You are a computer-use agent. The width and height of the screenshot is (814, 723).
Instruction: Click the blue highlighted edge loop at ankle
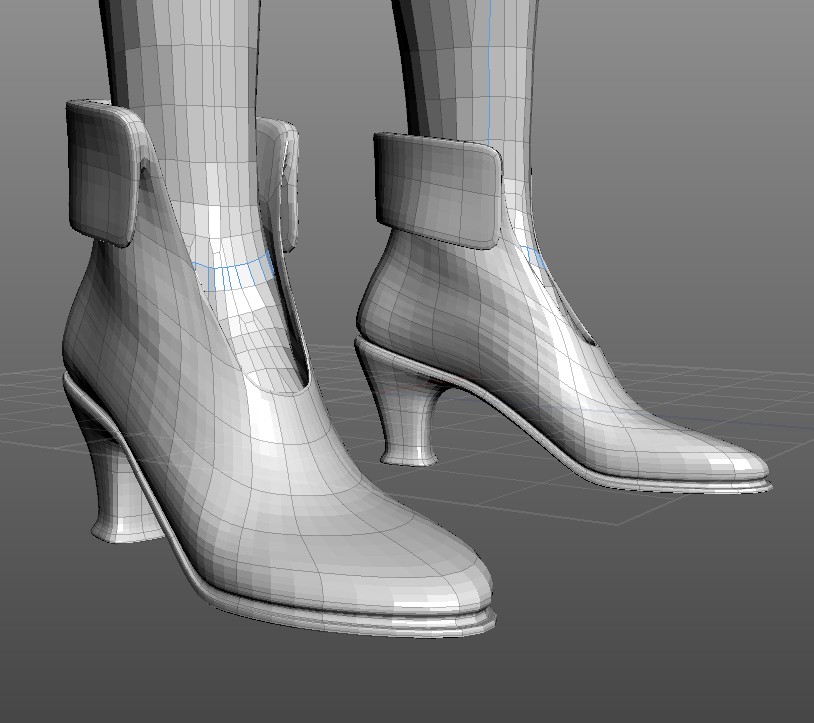point(233,270)
